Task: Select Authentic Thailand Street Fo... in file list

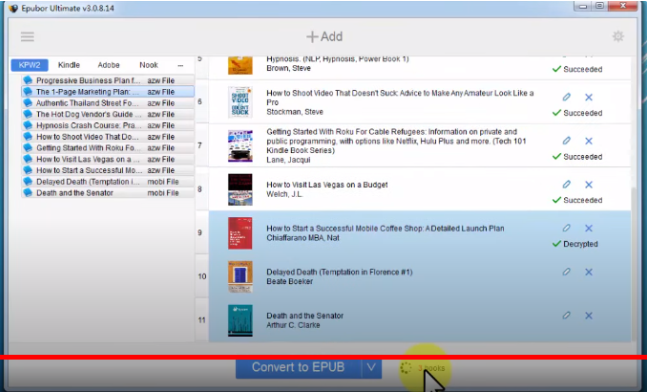Action: (x=108, y=103)
